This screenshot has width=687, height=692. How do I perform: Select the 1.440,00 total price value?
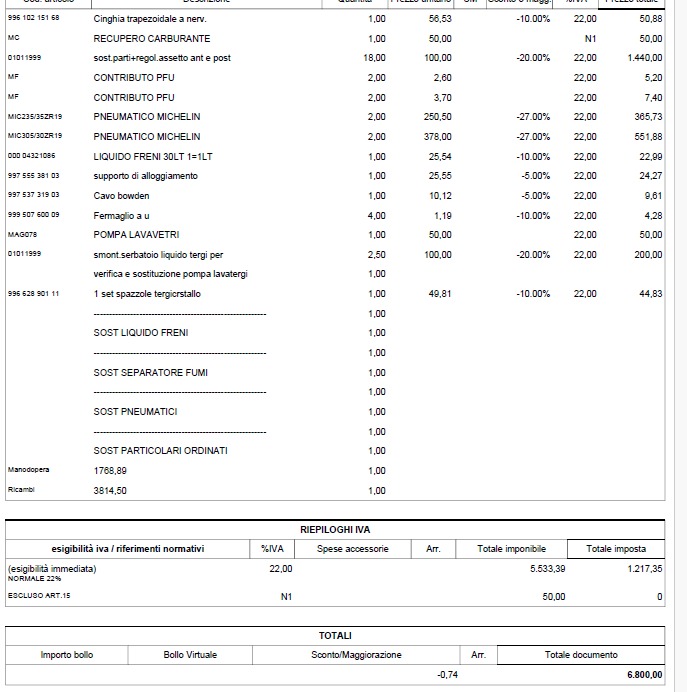(x=638, y=58)
